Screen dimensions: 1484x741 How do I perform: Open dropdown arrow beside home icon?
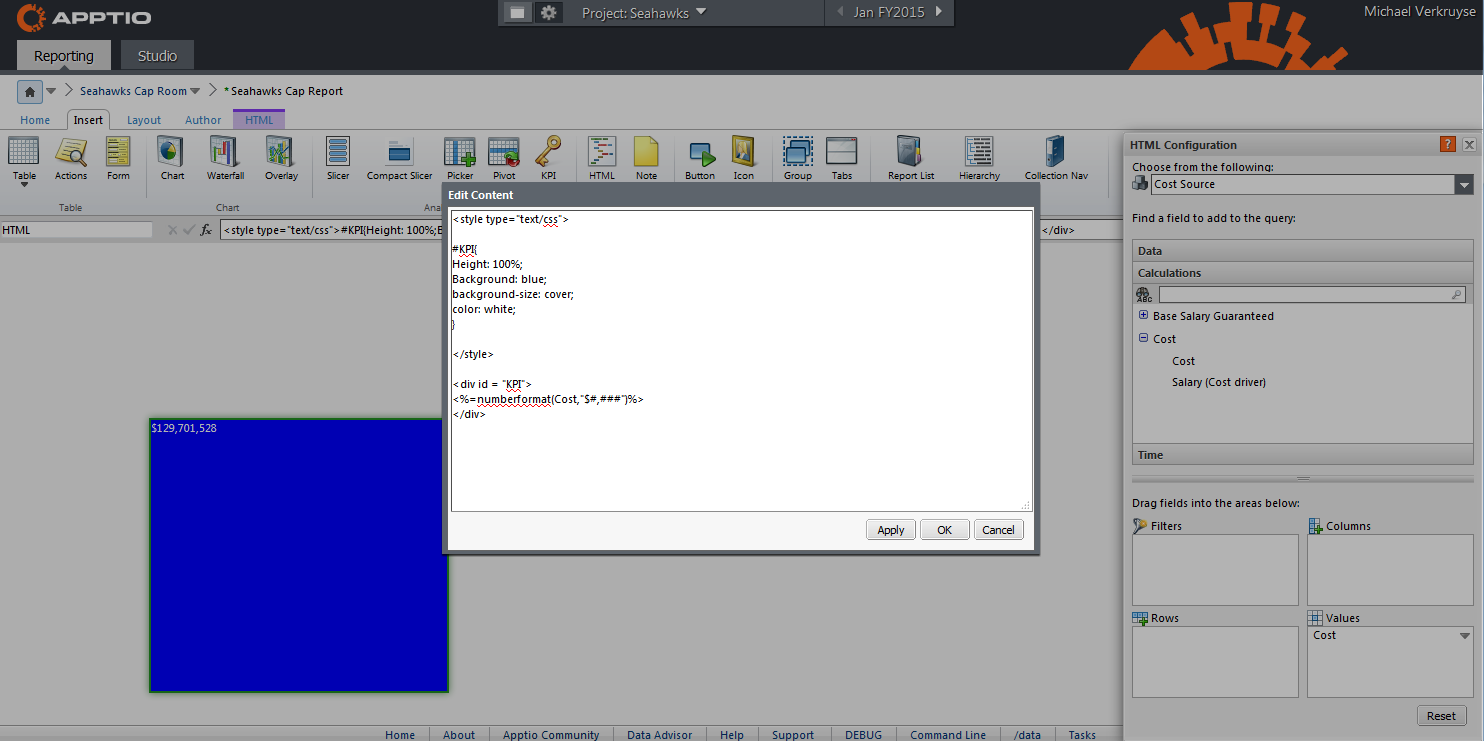coord(51,91)
